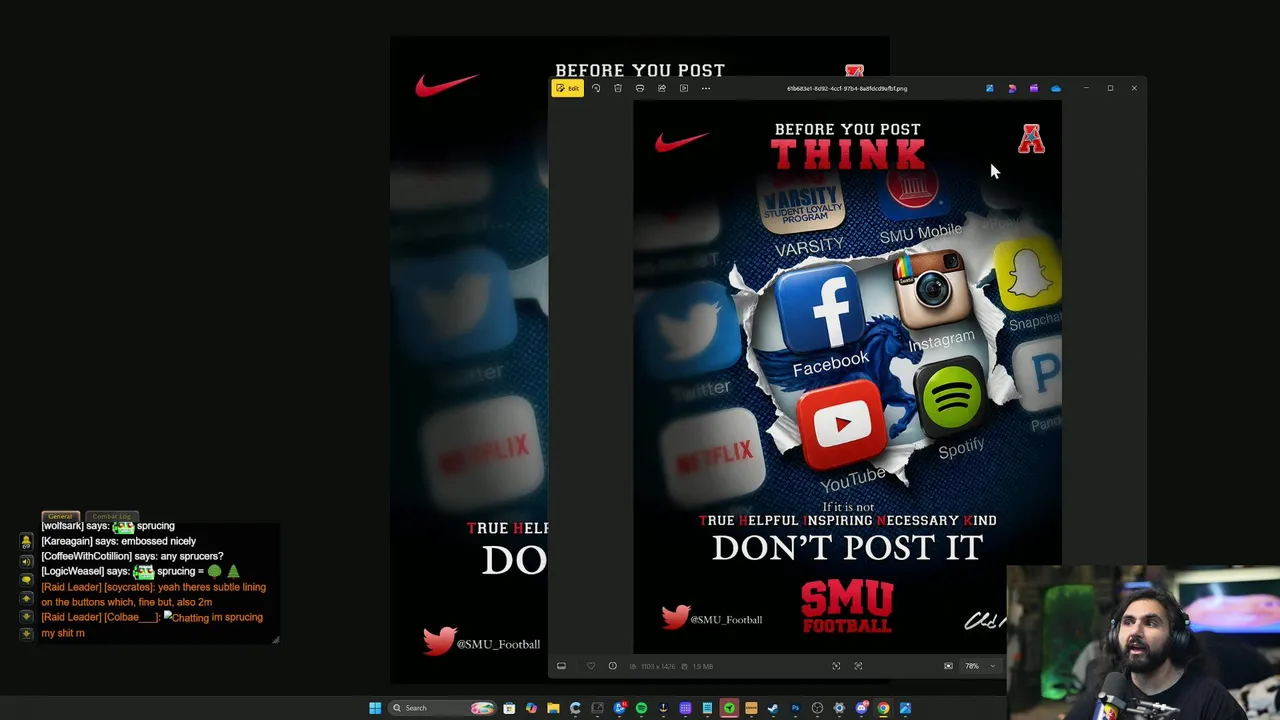This screenshot has height=720, width=1280.
Task: Click CoffeeWithCotillion's 'any sprucers?' message
Action: pos(132,556)
